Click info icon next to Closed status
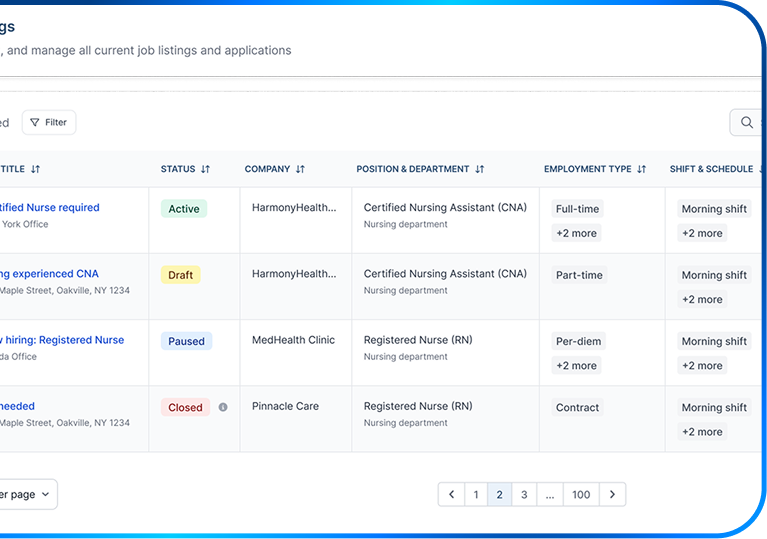 coord(223,407)
